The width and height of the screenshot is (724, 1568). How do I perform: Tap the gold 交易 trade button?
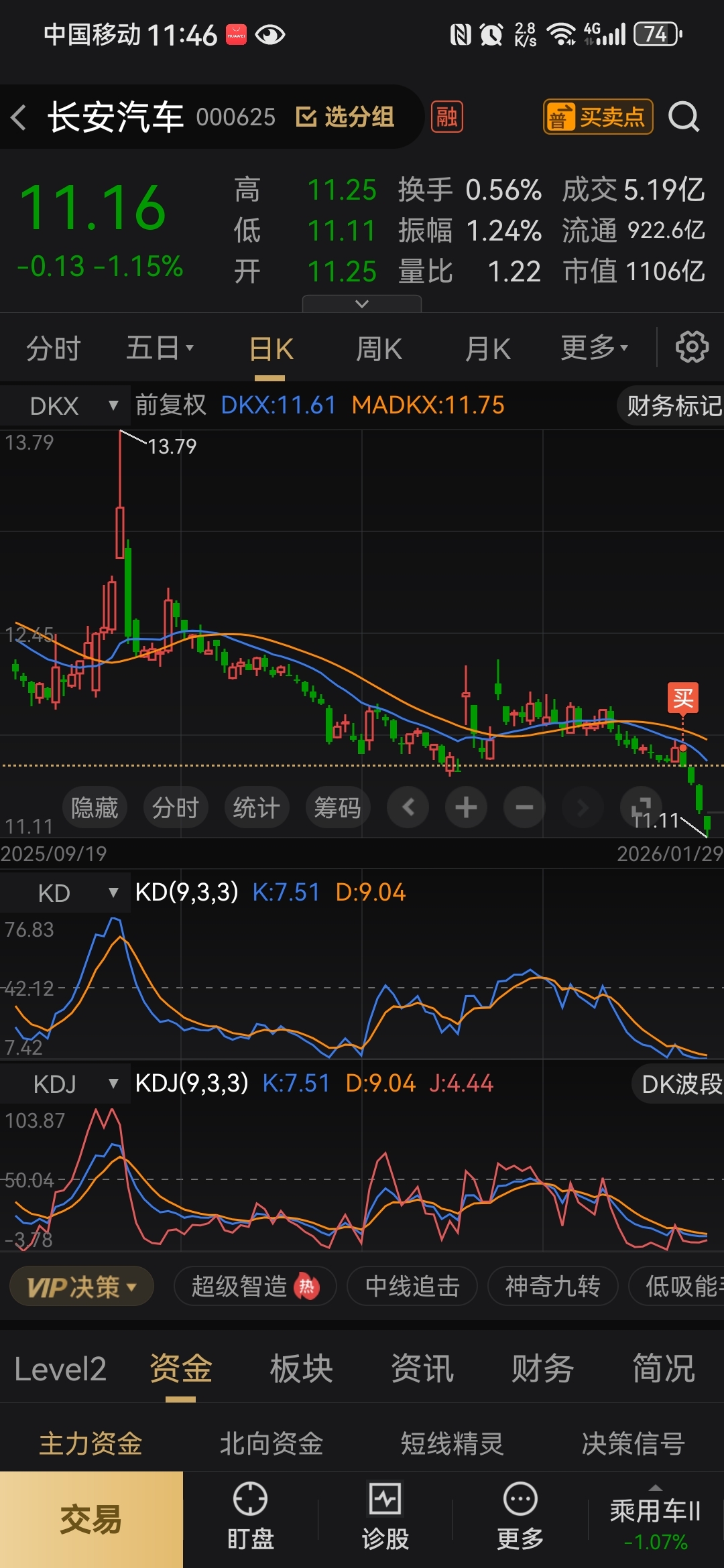(x=91, y=1520)
